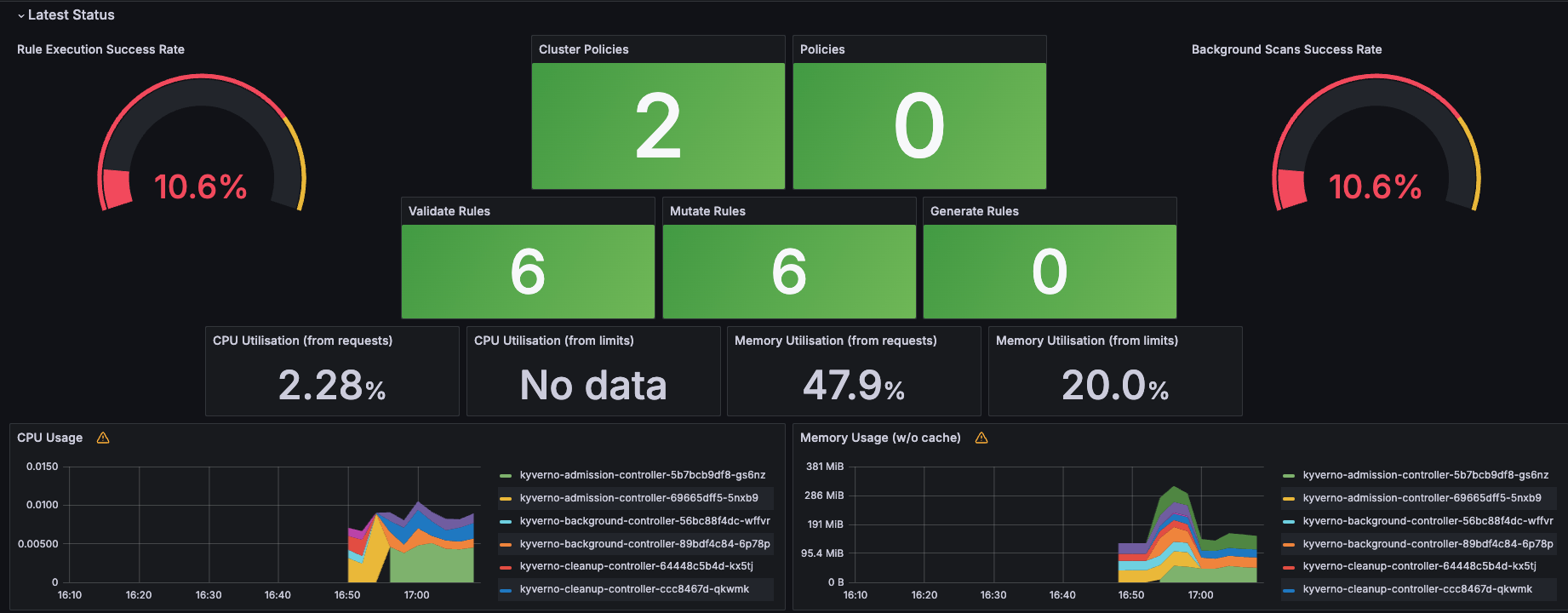
Task: Click Cluster Policies value 2
Action: click(x=658, y=127)
